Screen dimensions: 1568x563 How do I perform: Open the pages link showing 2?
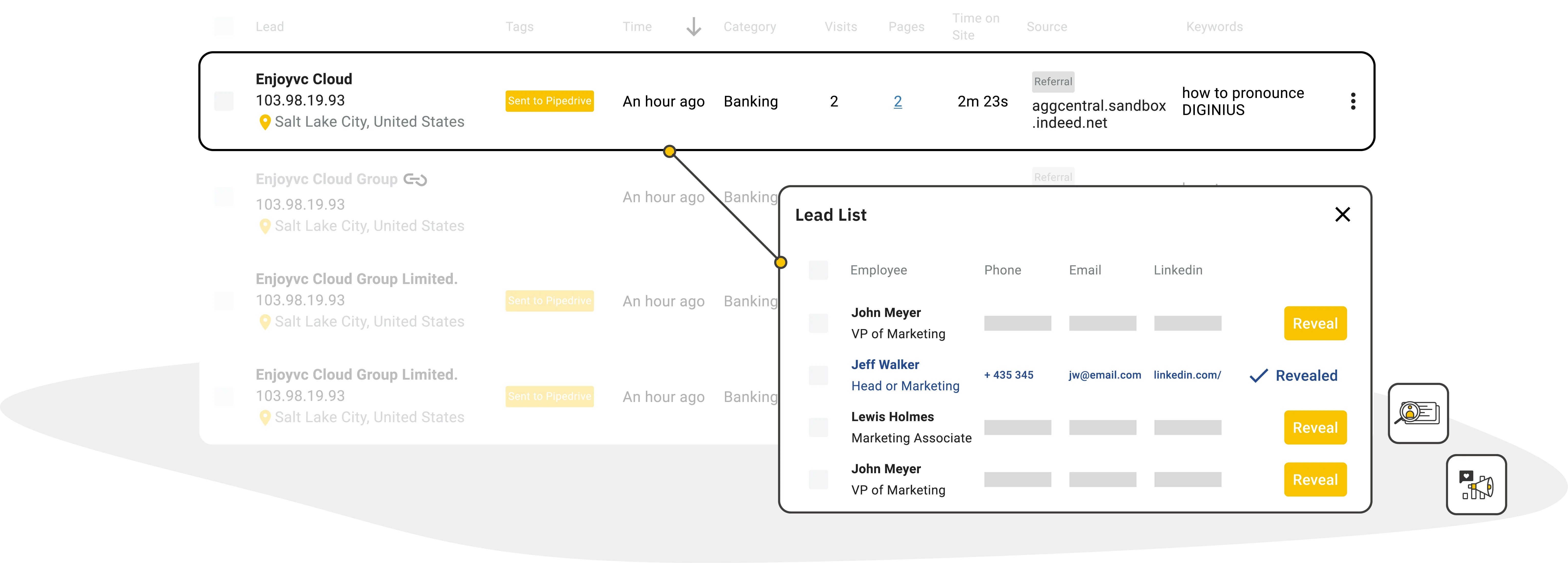pyautogui.click(x=897, y=102)
